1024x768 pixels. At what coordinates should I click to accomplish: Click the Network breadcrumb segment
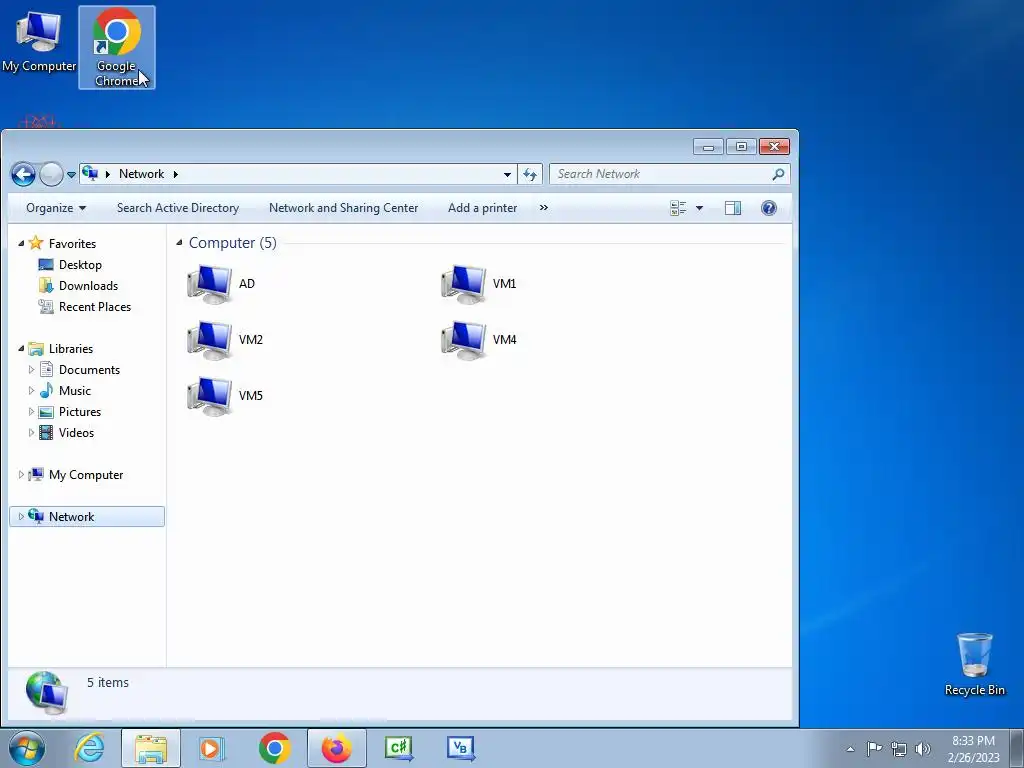141,174
